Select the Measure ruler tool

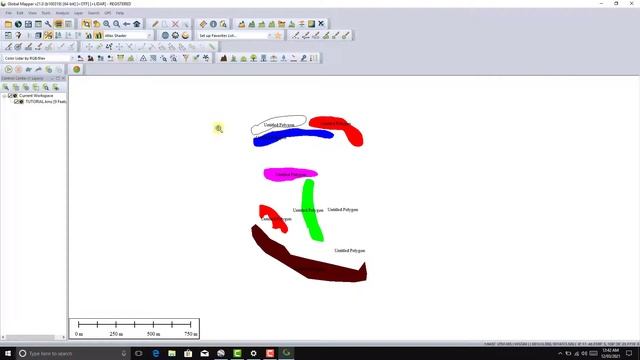point(203,24)
